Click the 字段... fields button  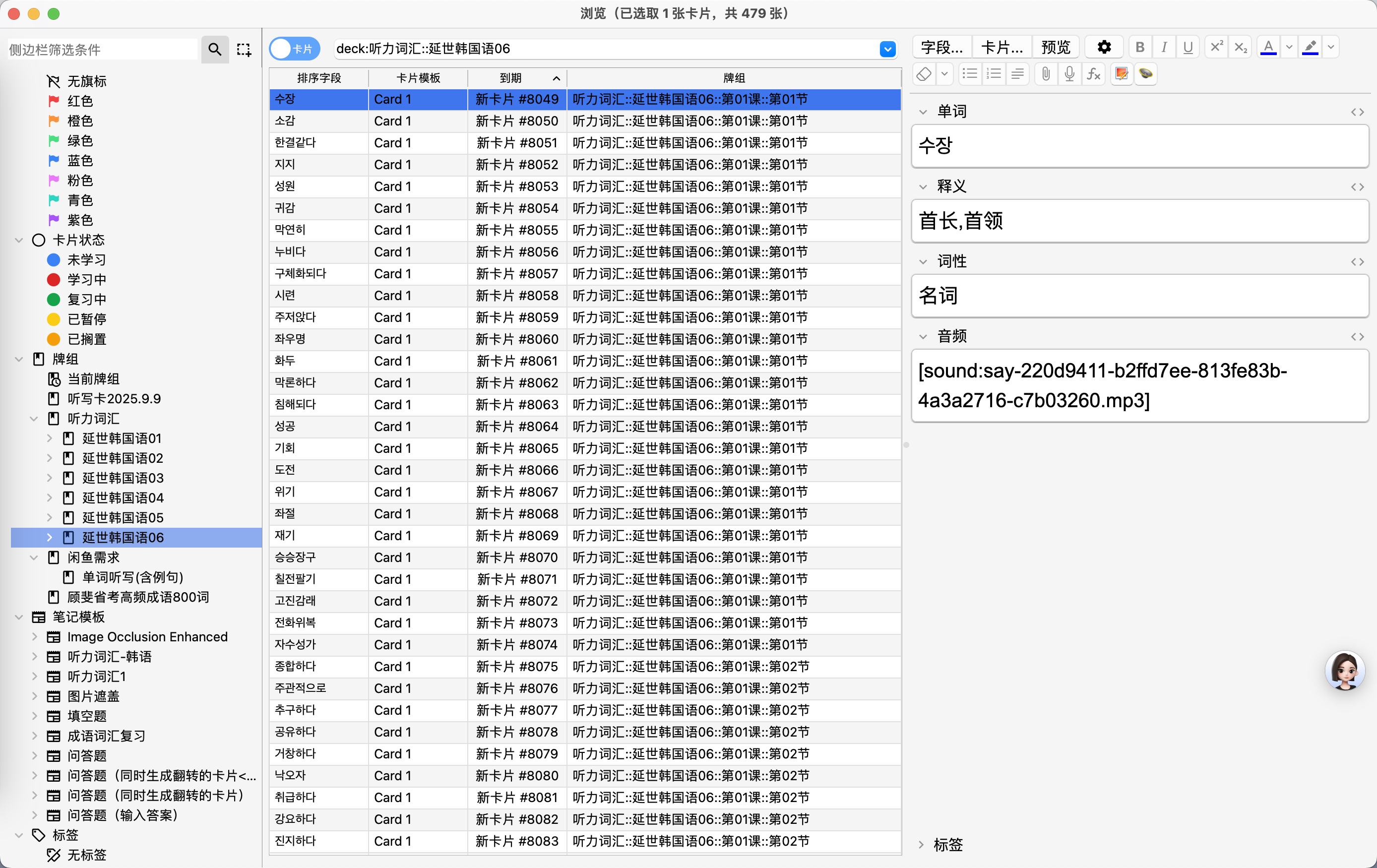pos(942,47)
